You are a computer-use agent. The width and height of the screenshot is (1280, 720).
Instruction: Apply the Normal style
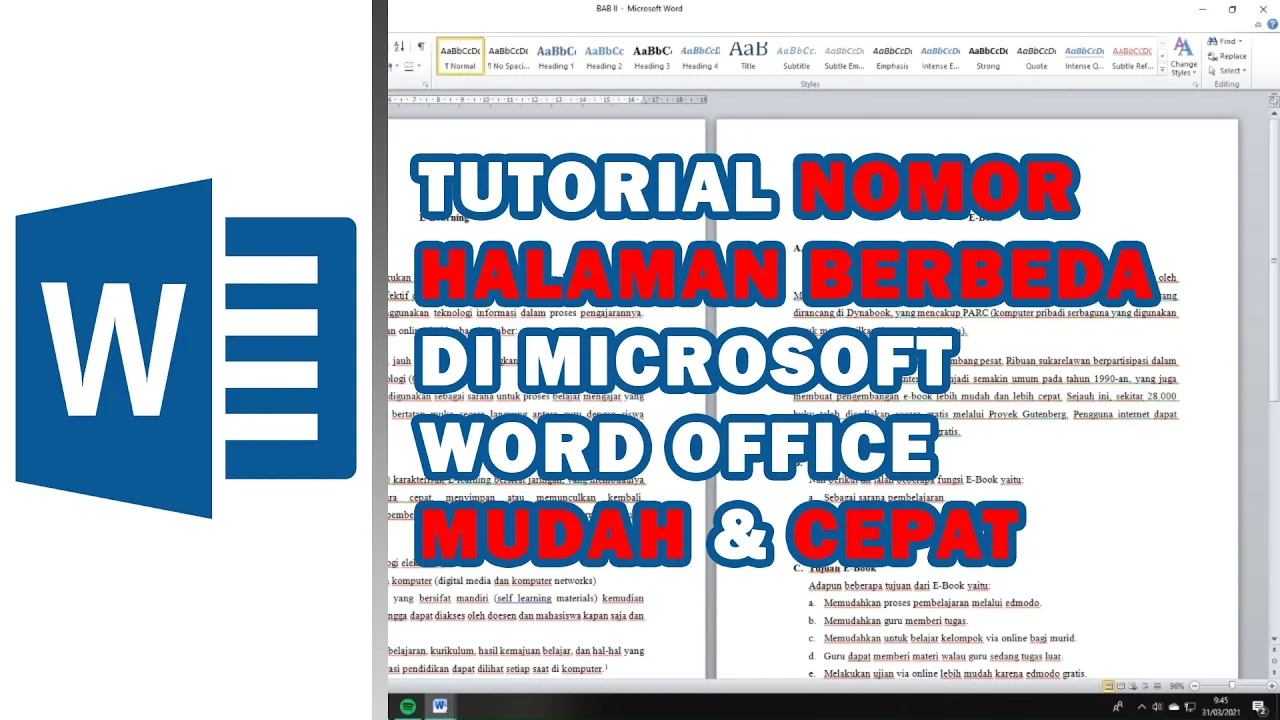(x=460, y=56)
